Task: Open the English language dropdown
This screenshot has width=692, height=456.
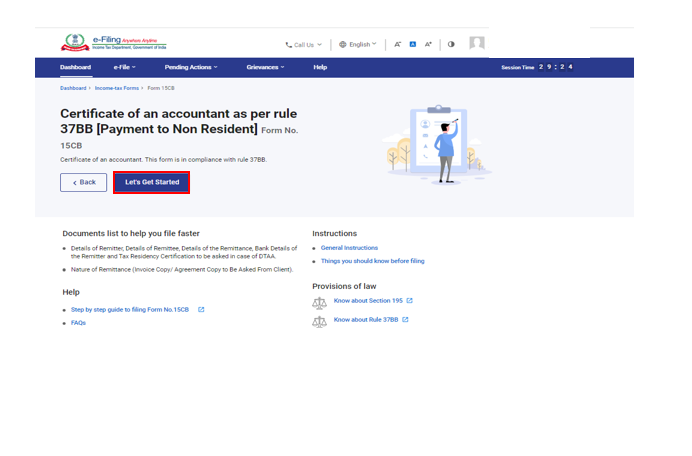Action: click(x=357, y=45)
